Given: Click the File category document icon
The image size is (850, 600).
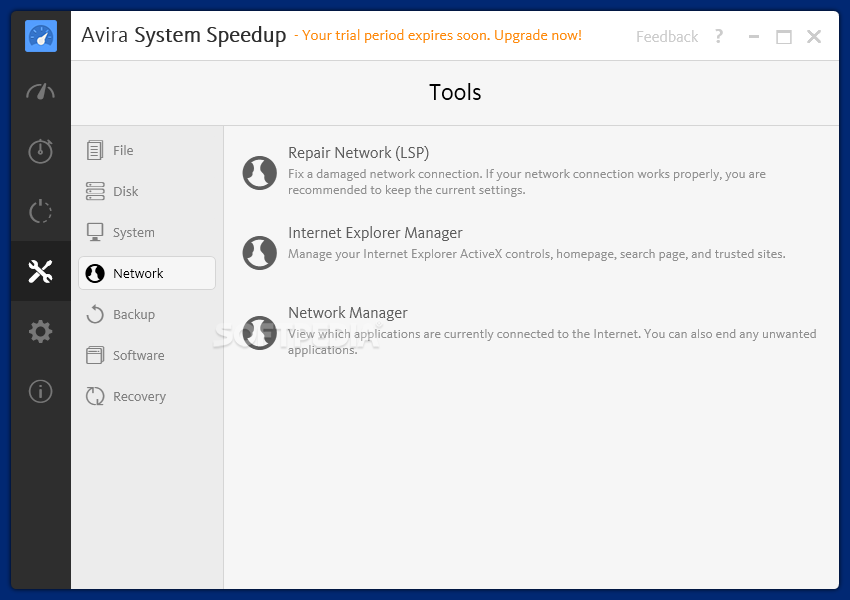Looking at the screenshot, I should tap(95, 150).
